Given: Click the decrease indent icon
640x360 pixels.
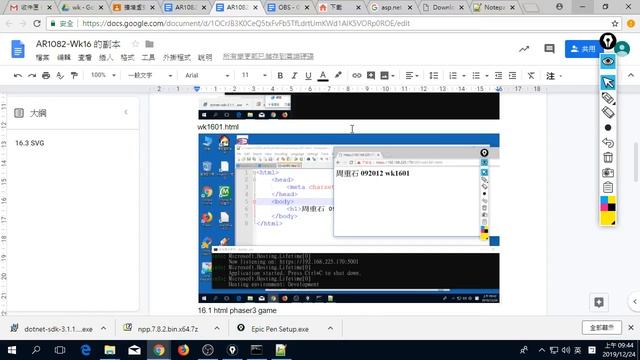Looking at the screenshot, I should (x=498, y=76).
